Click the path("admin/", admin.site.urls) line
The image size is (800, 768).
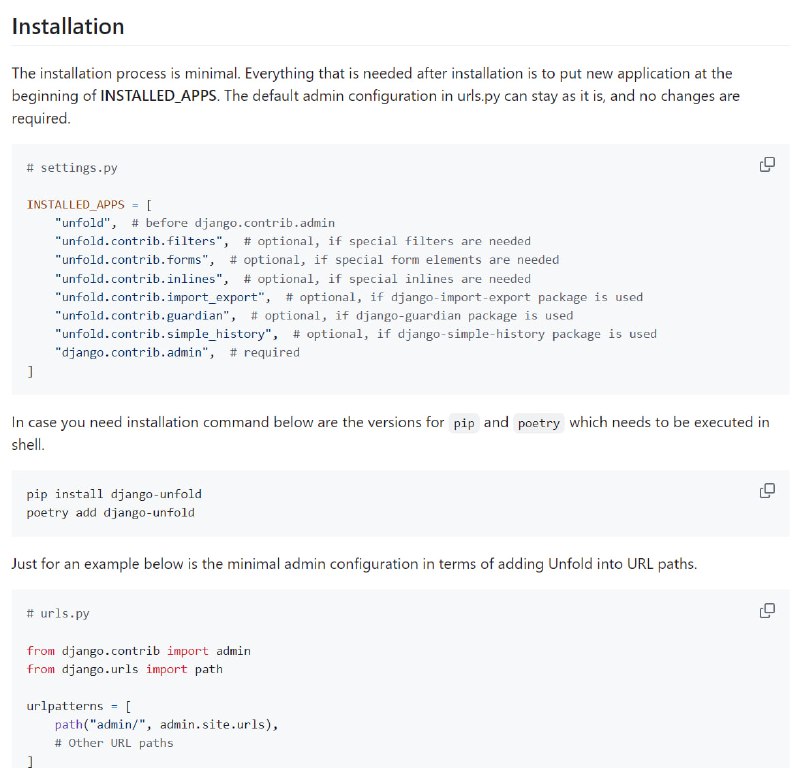(x=167, y=725)
